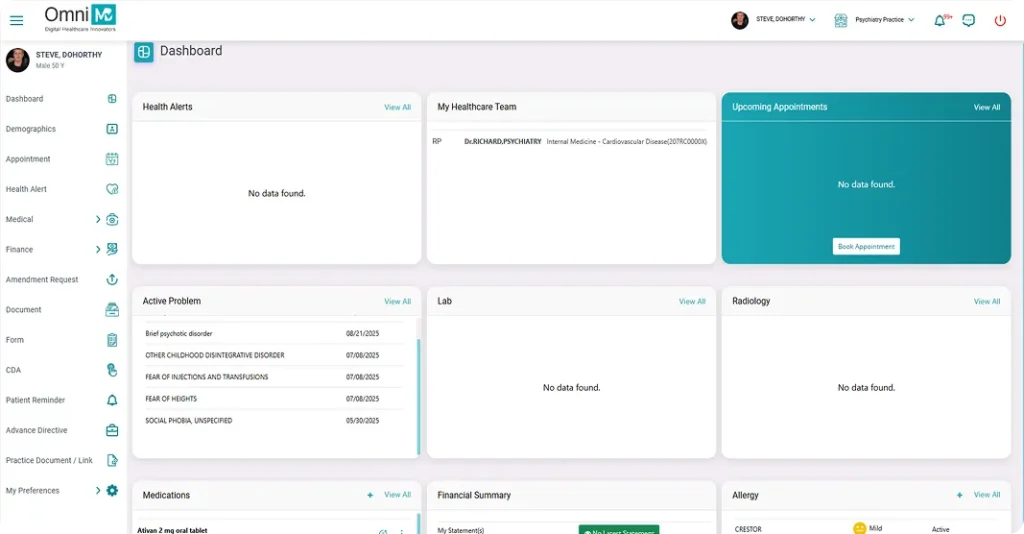
Task: Click the Book Appointment button
Action: click(866, 246)
